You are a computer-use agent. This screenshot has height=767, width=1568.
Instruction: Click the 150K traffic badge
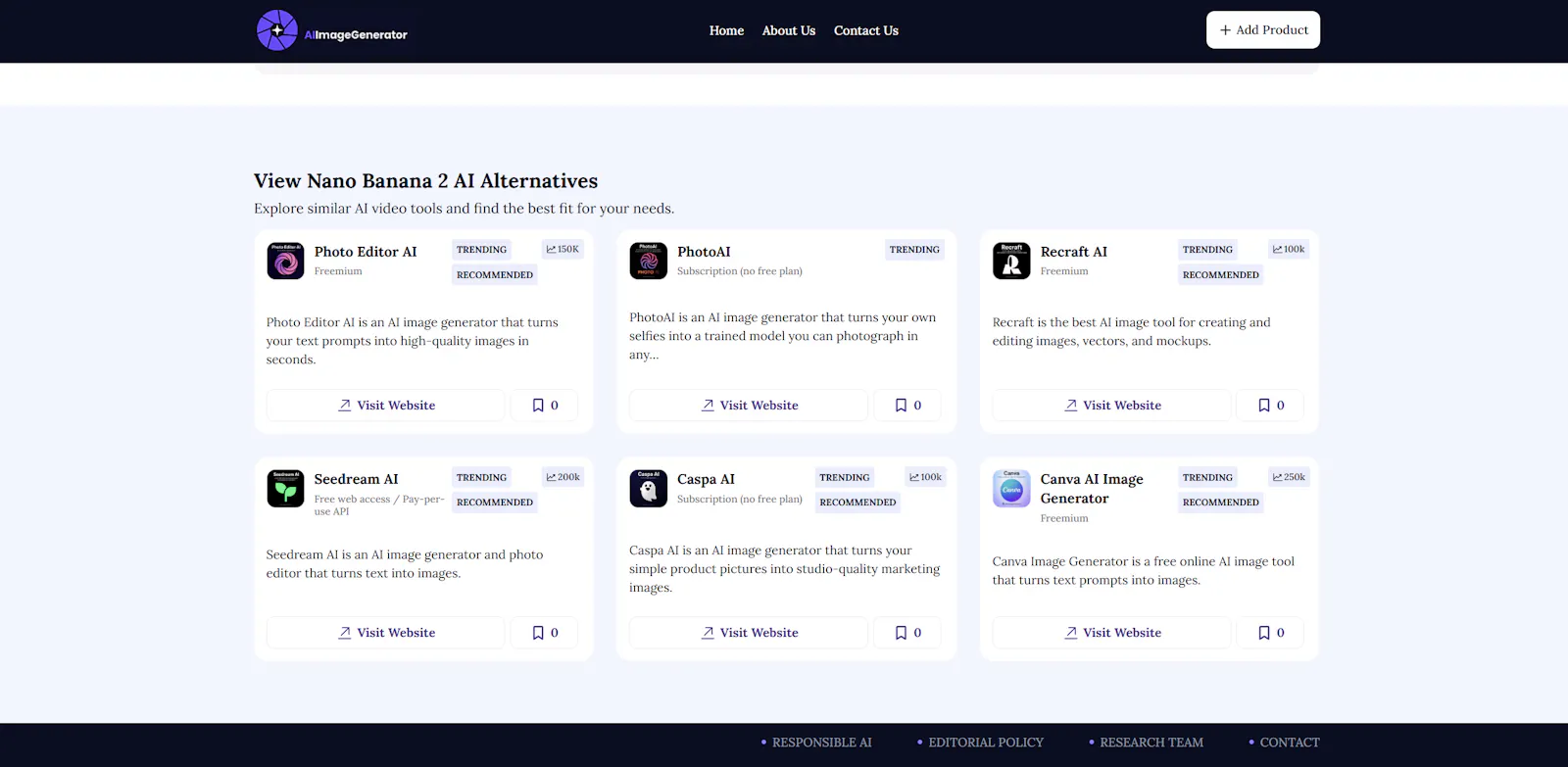pos(563,250)
